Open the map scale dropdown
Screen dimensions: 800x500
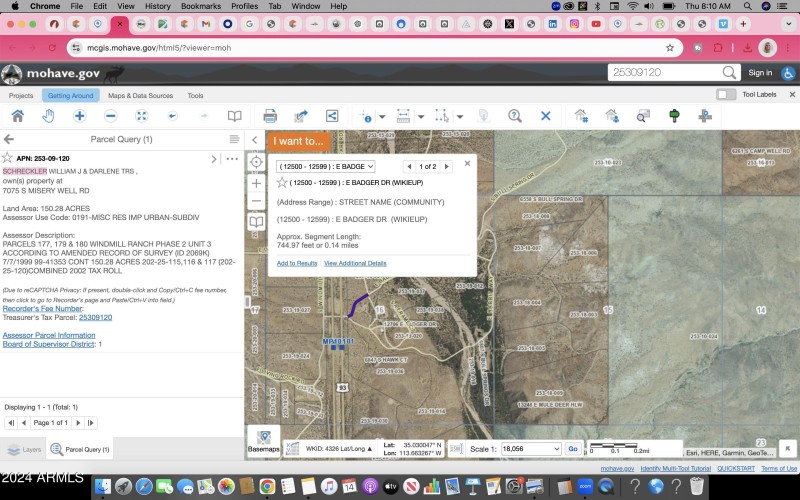point(529,450)
